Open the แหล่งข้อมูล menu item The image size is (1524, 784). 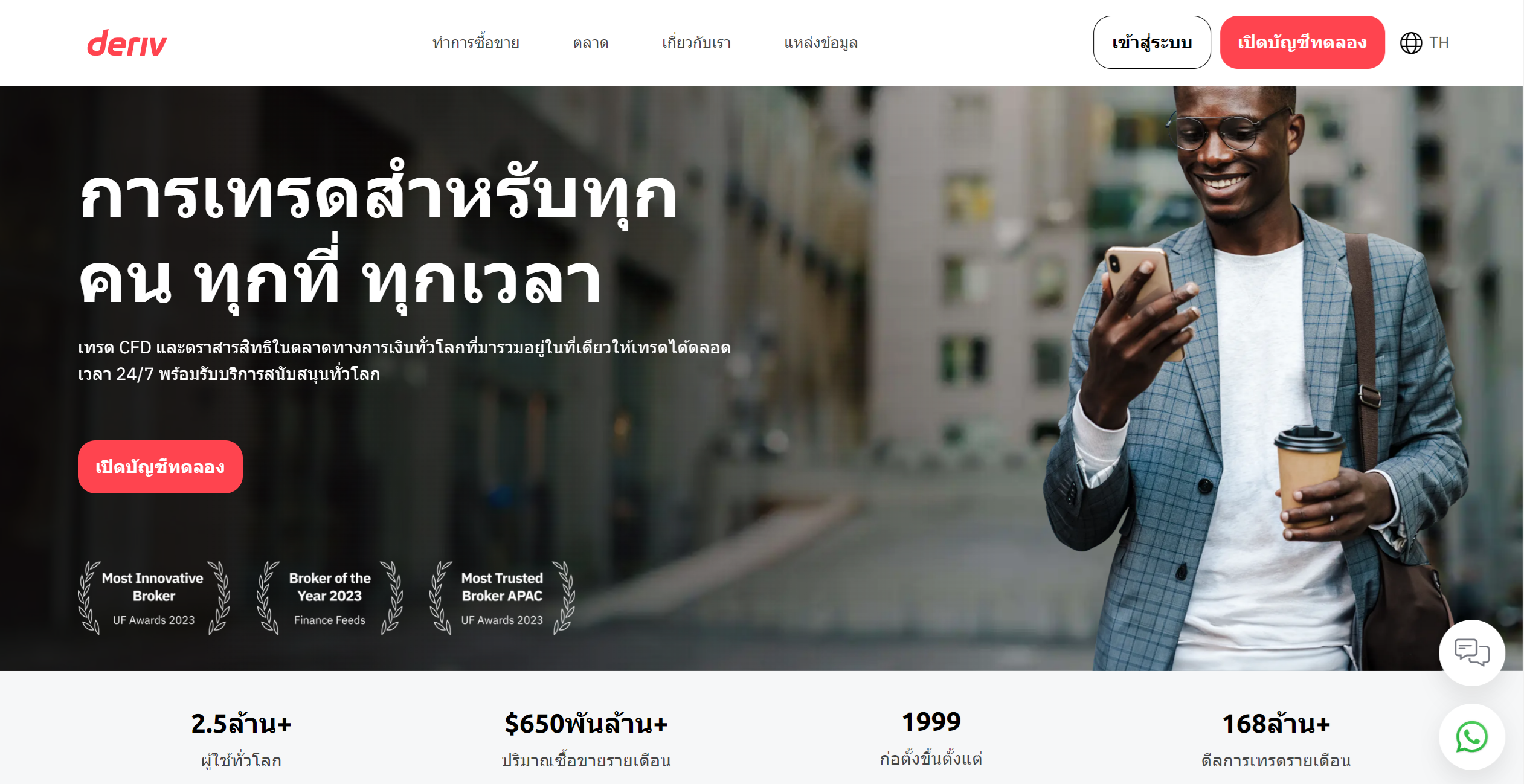coord(821,43)
